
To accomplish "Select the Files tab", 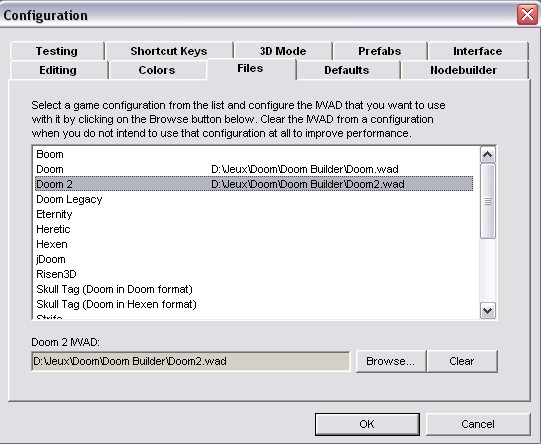I will (x=250, y=69).
